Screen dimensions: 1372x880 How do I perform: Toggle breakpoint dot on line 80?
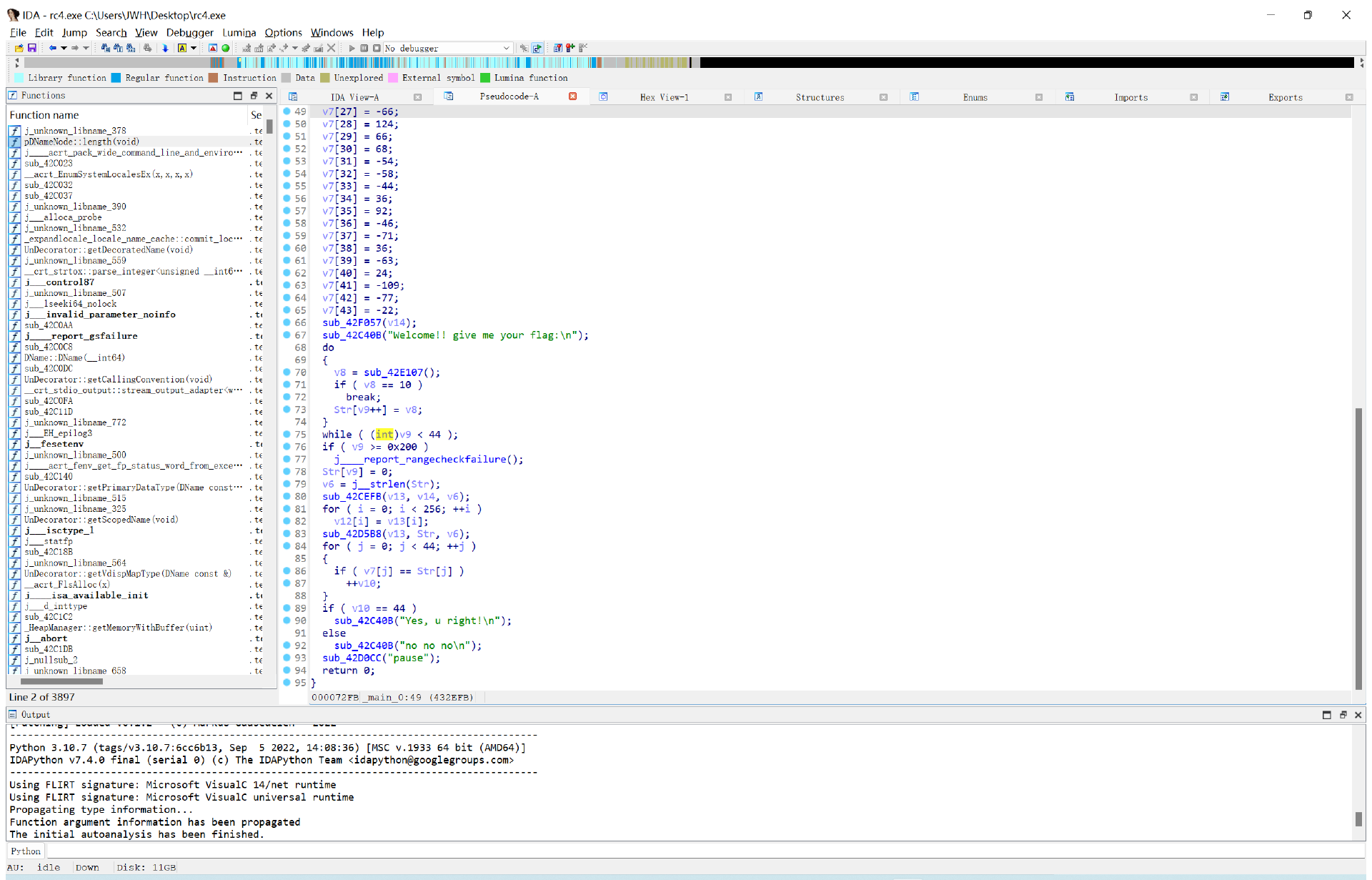click(287, 496)
